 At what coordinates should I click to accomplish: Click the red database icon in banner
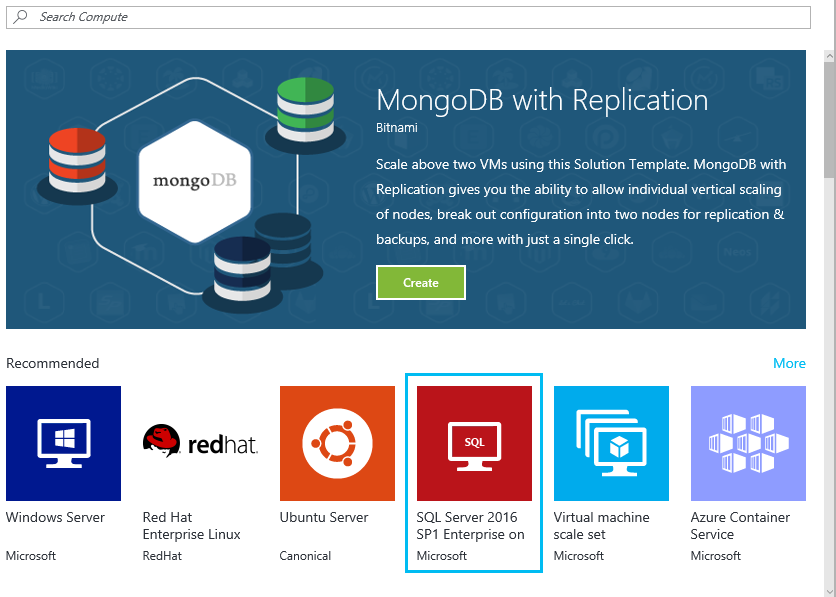pos(77,160)
